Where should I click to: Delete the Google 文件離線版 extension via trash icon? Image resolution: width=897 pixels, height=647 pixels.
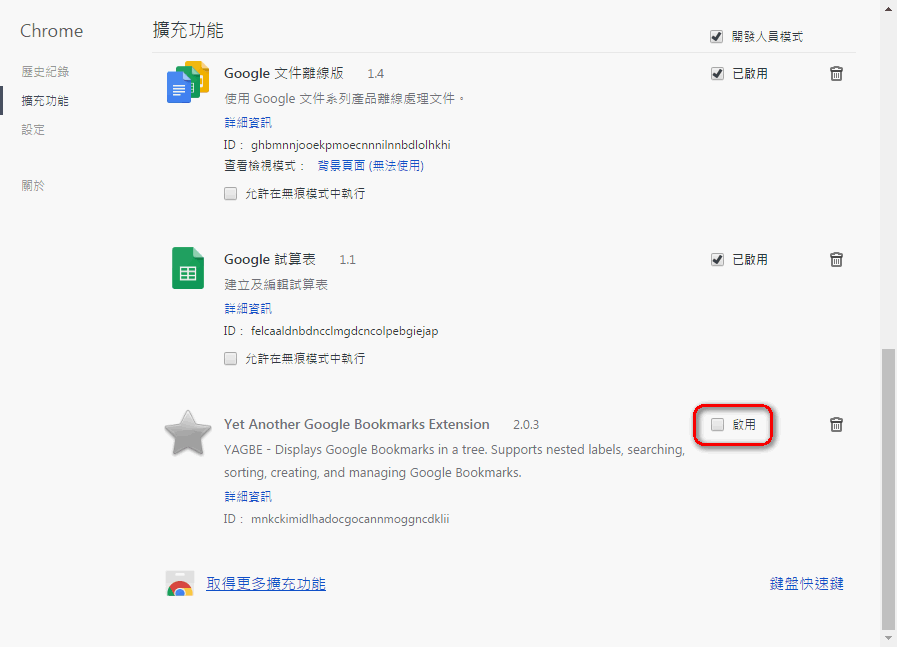point(836,74)
